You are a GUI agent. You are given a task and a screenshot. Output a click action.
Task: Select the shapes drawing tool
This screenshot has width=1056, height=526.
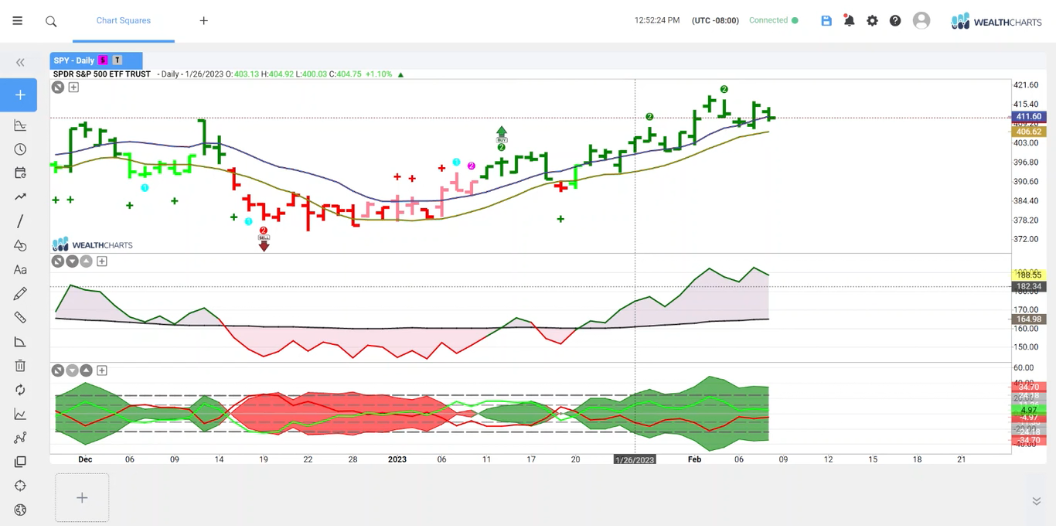(x=20, y=246)
